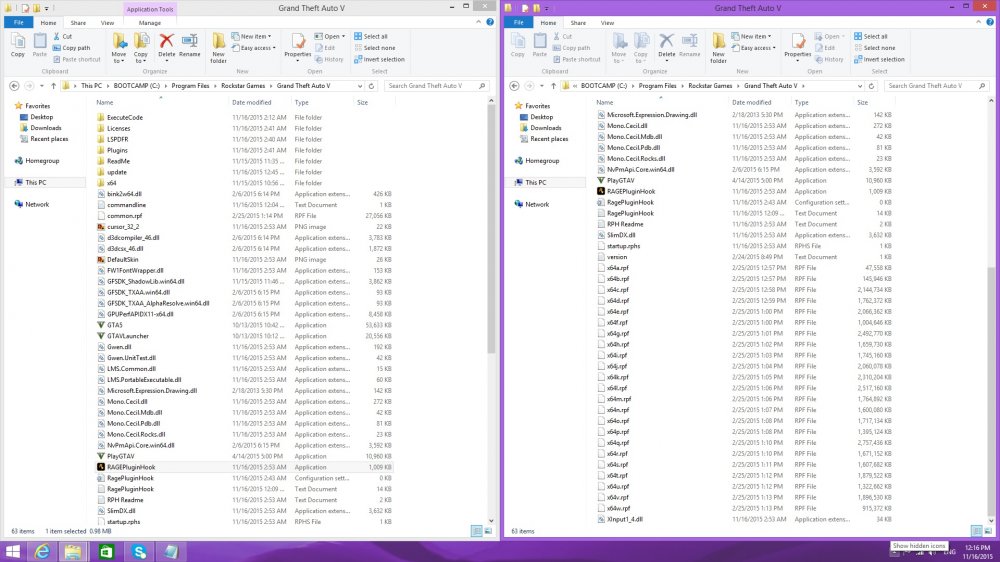Click Back arrow in left window
The image size is (1000, 562).
pyautogui.click(x=14, y=85)
